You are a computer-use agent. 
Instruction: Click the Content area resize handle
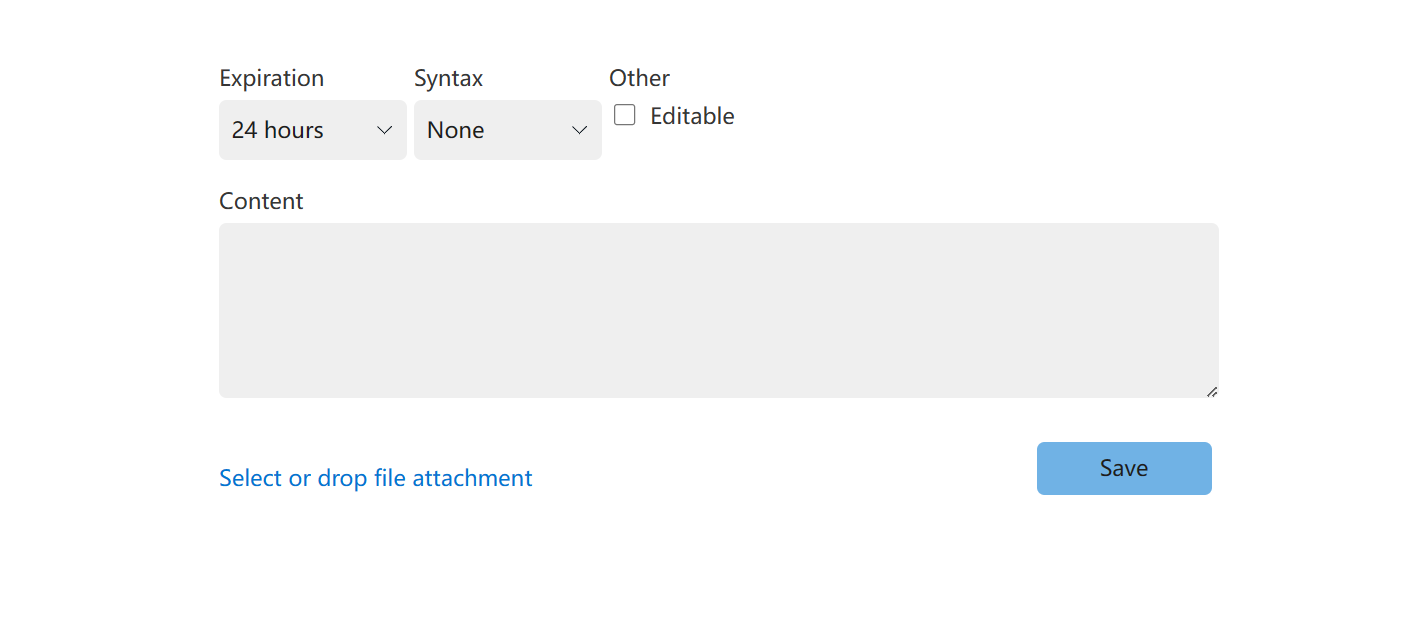click(x=1211, y=391)
